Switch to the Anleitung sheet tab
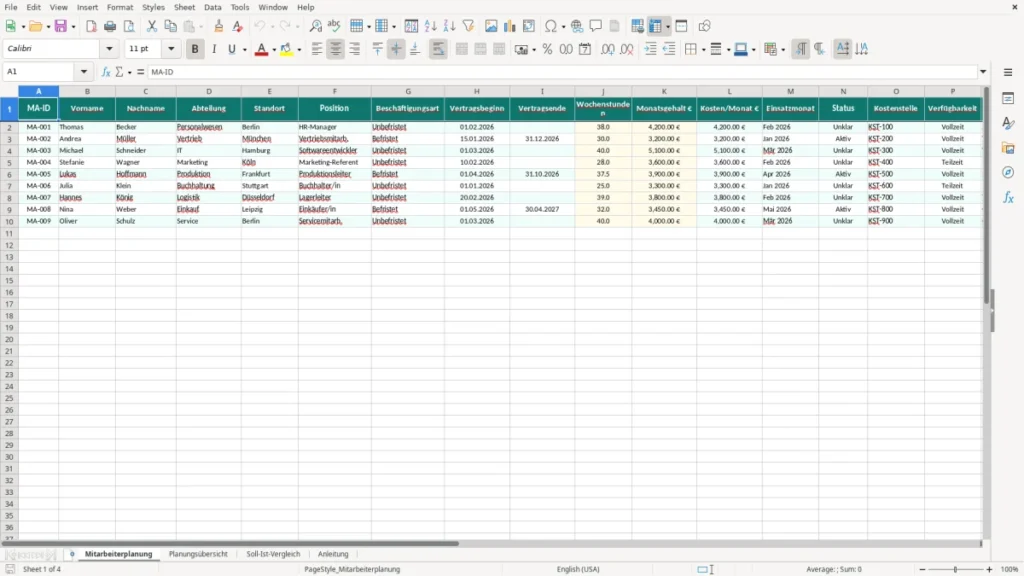Viewport: 1024px width, 576px height. tap(333, 554)
